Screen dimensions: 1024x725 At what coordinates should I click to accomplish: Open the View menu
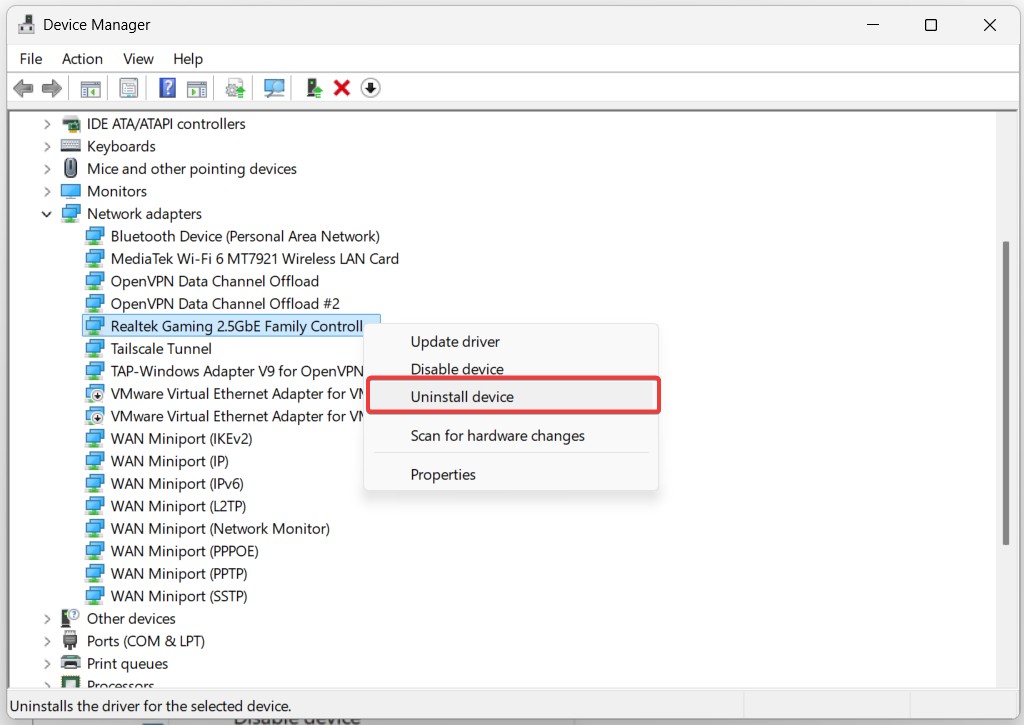pos(138,59)
